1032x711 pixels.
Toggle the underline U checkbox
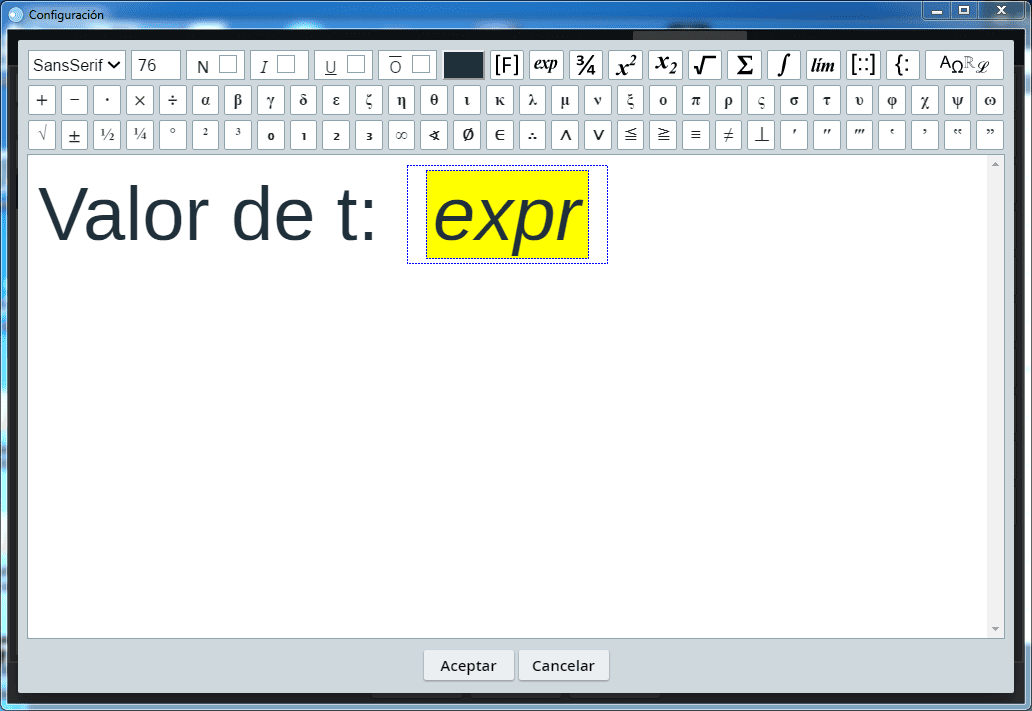click(x=356, y=65)
